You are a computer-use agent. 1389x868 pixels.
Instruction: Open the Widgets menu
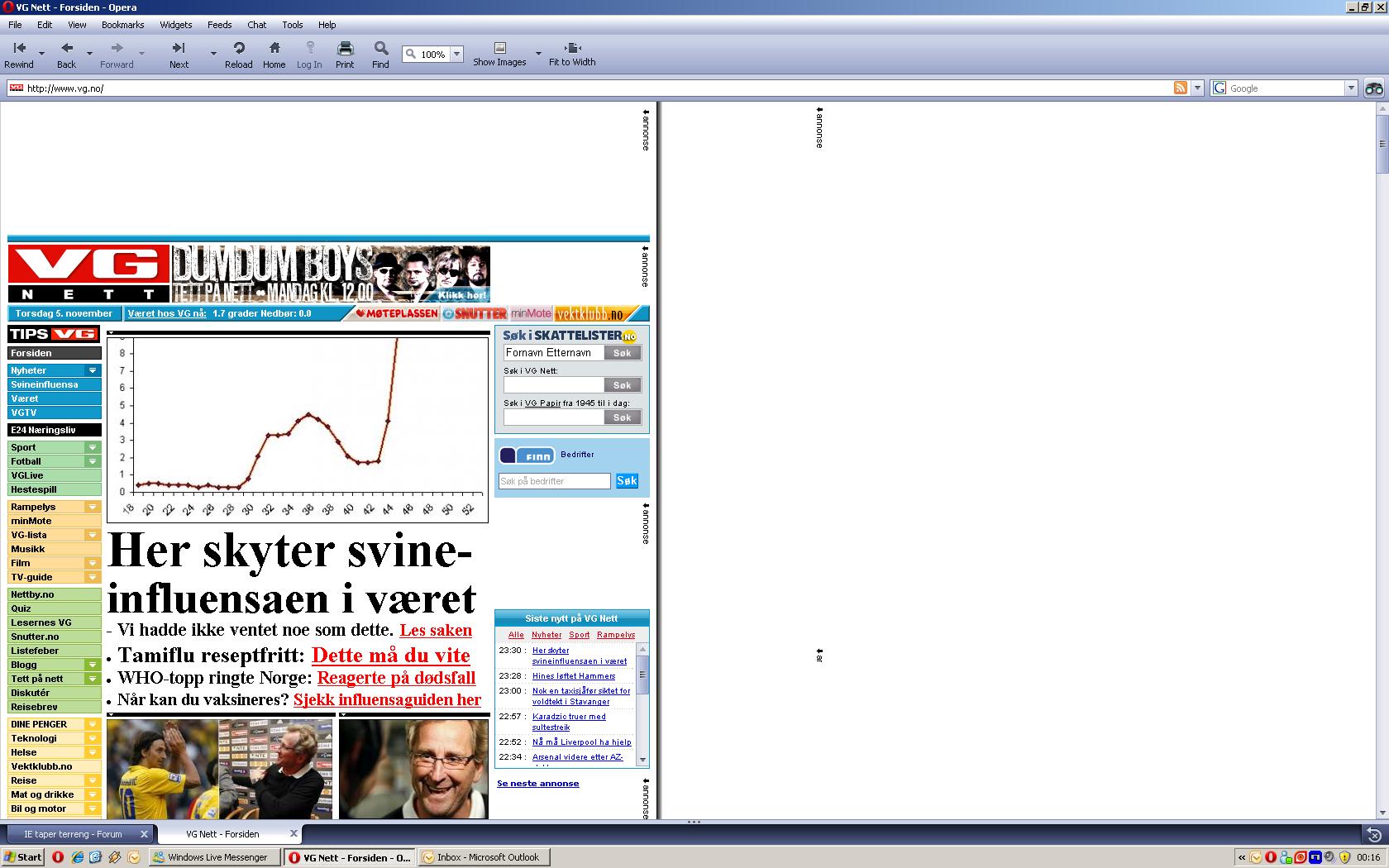click(x=176, y=25)
